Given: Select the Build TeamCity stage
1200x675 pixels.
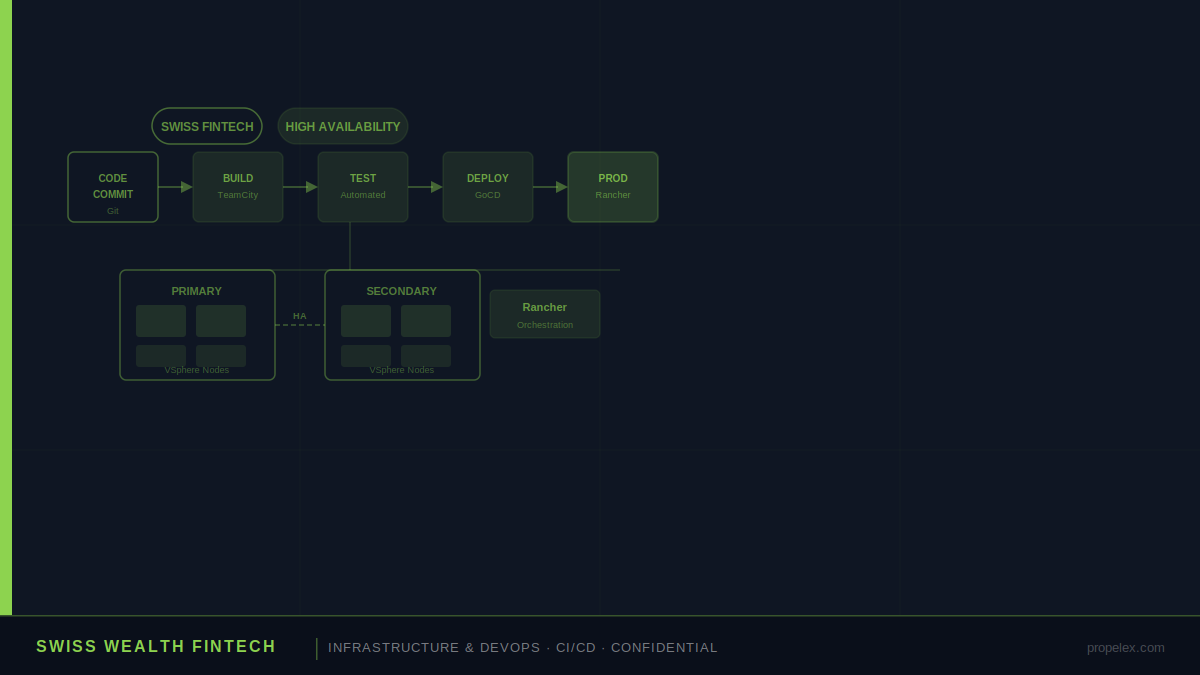Looking at the screenshot, I should click(238, 187).
